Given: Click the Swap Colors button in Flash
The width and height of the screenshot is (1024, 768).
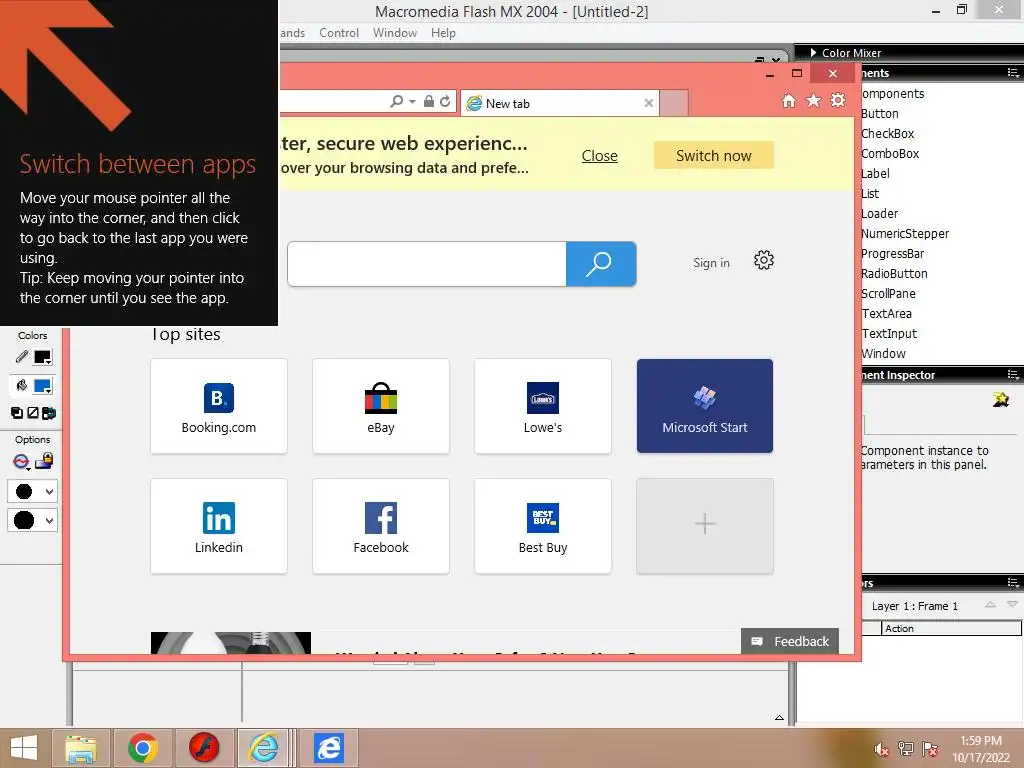Looking at the screenshot, I should (49, 413).
